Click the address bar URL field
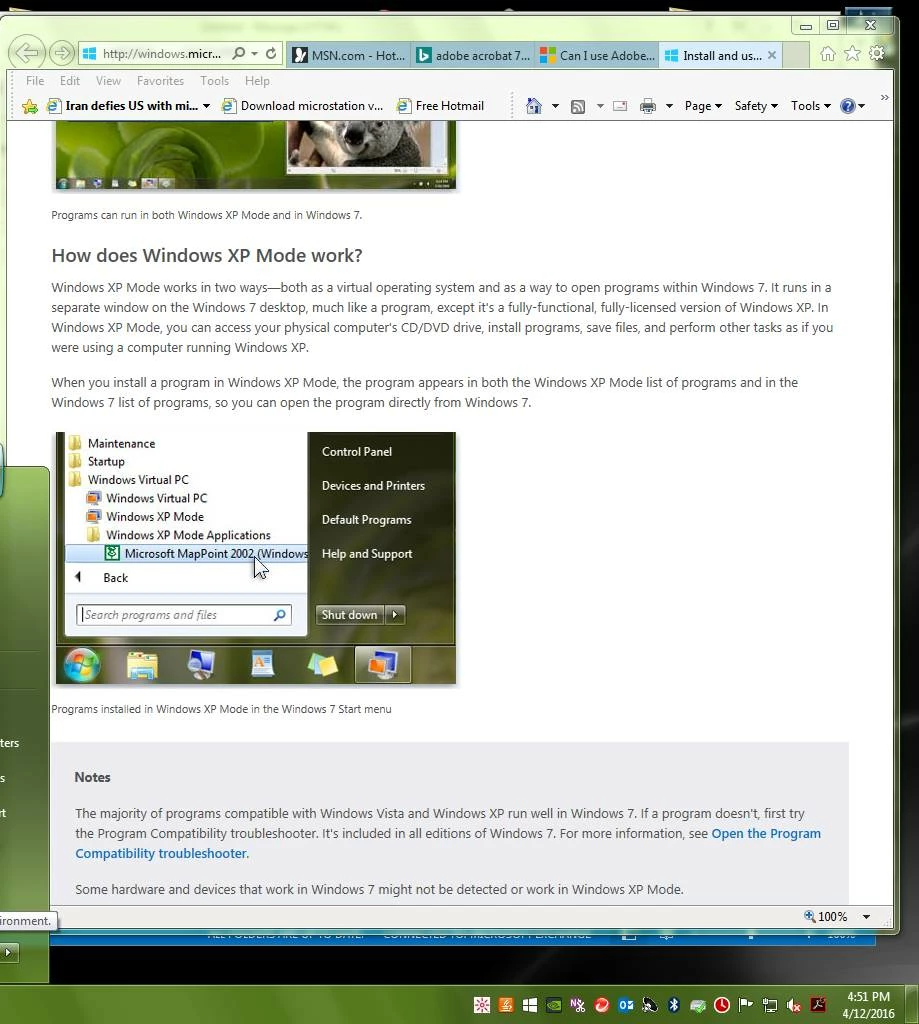 point(161,54)
